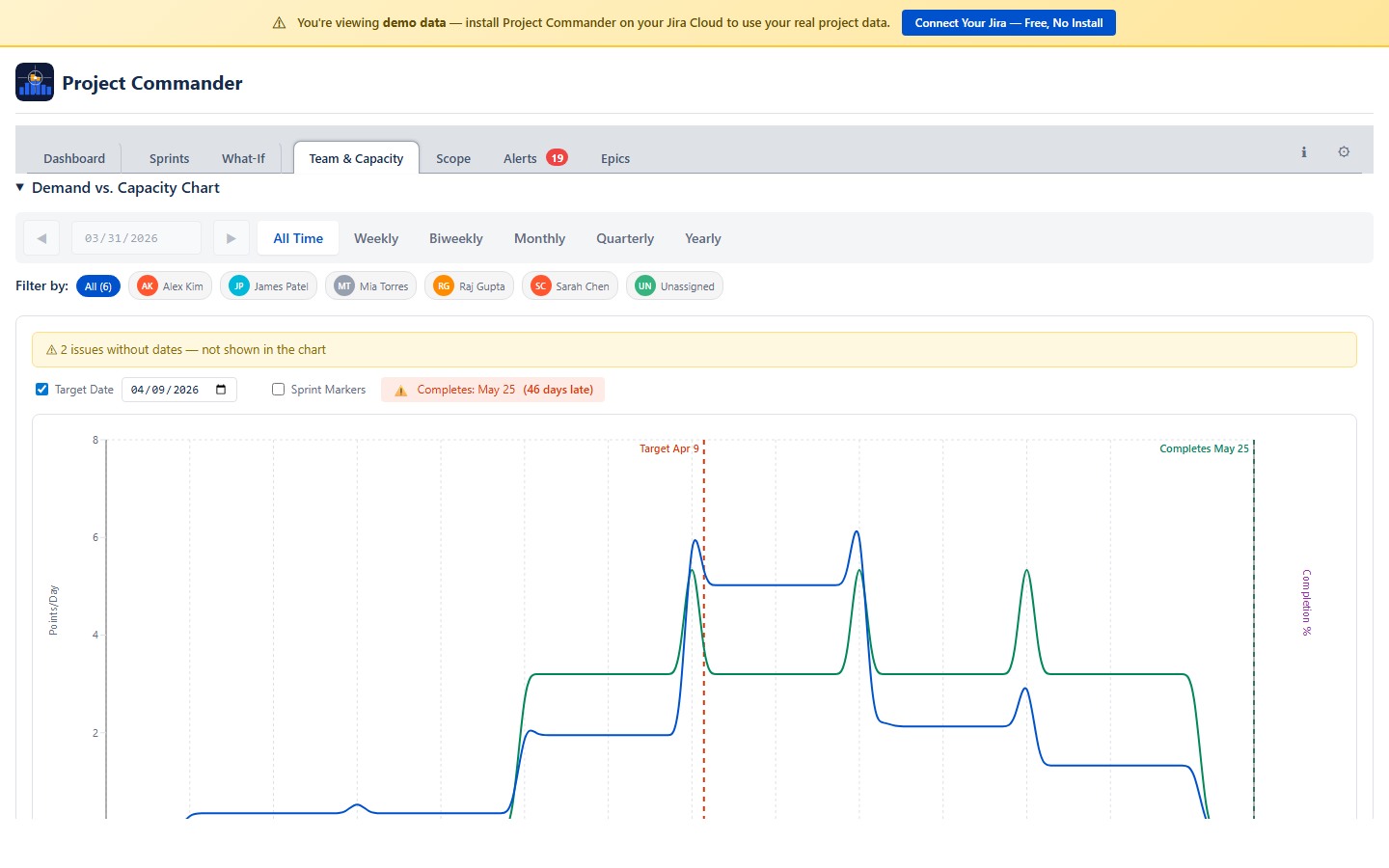Switch chart range to Quarterly
The width and height of the screenshot is (1389, 868).
coord(624,238)
